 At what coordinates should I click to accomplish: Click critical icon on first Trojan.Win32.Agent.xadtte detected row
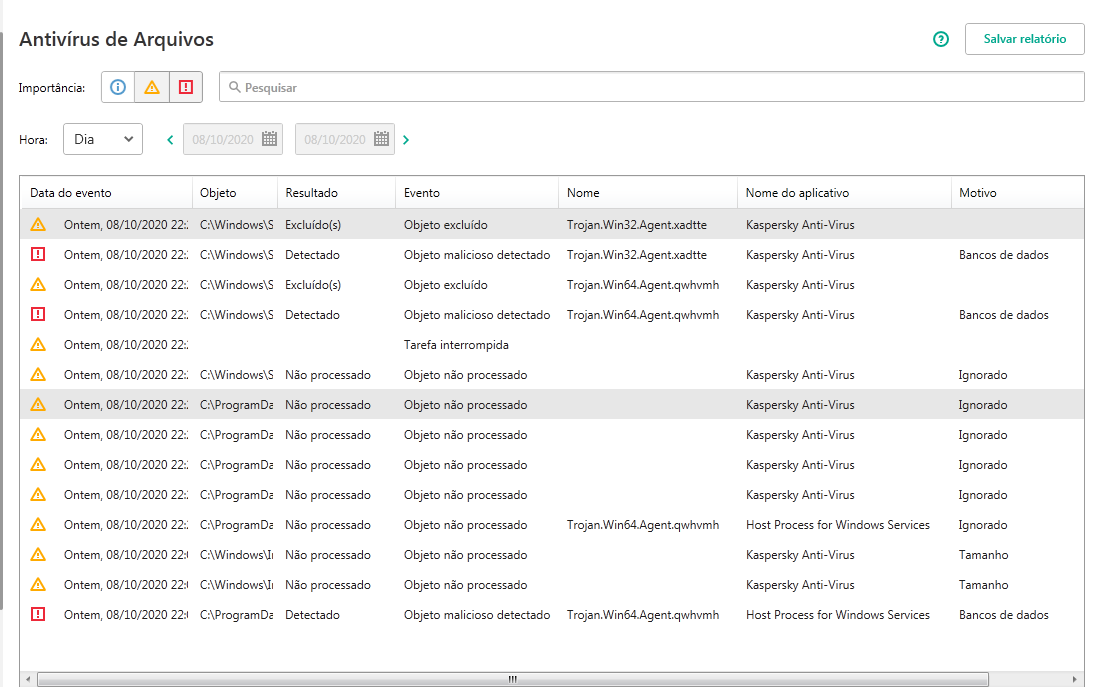click(x=38, y=255)
